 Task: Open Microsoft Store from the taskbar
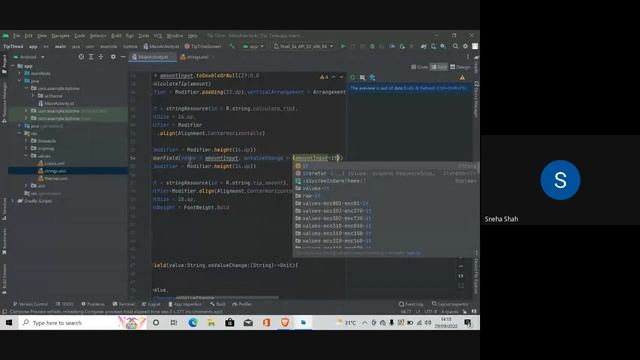click(x=230, y=322)
